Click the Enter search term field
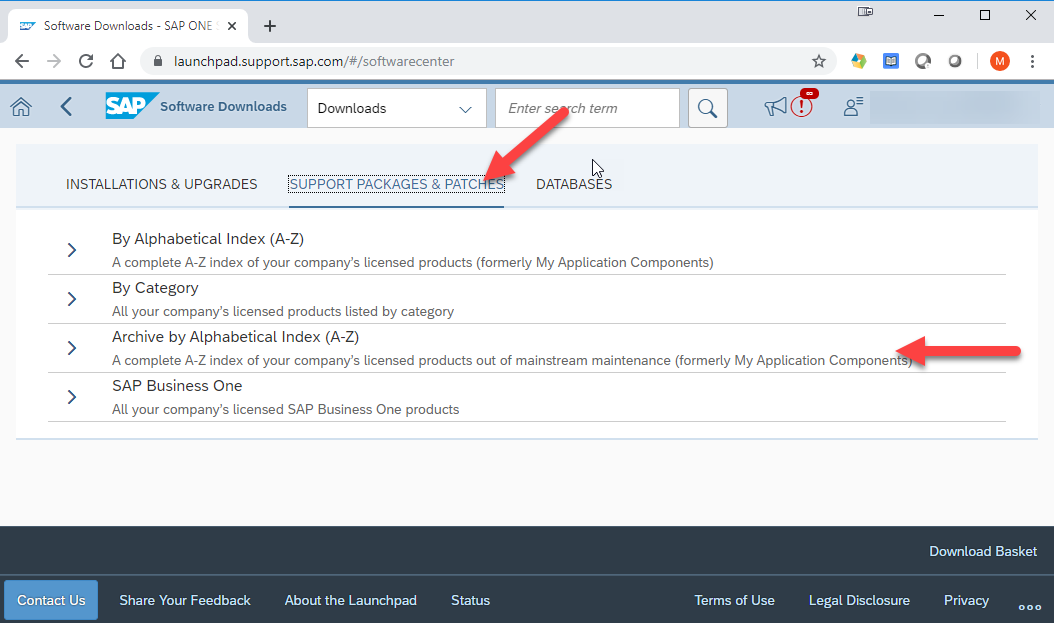Screen dimensions: 1054x623 pos(587,108)
